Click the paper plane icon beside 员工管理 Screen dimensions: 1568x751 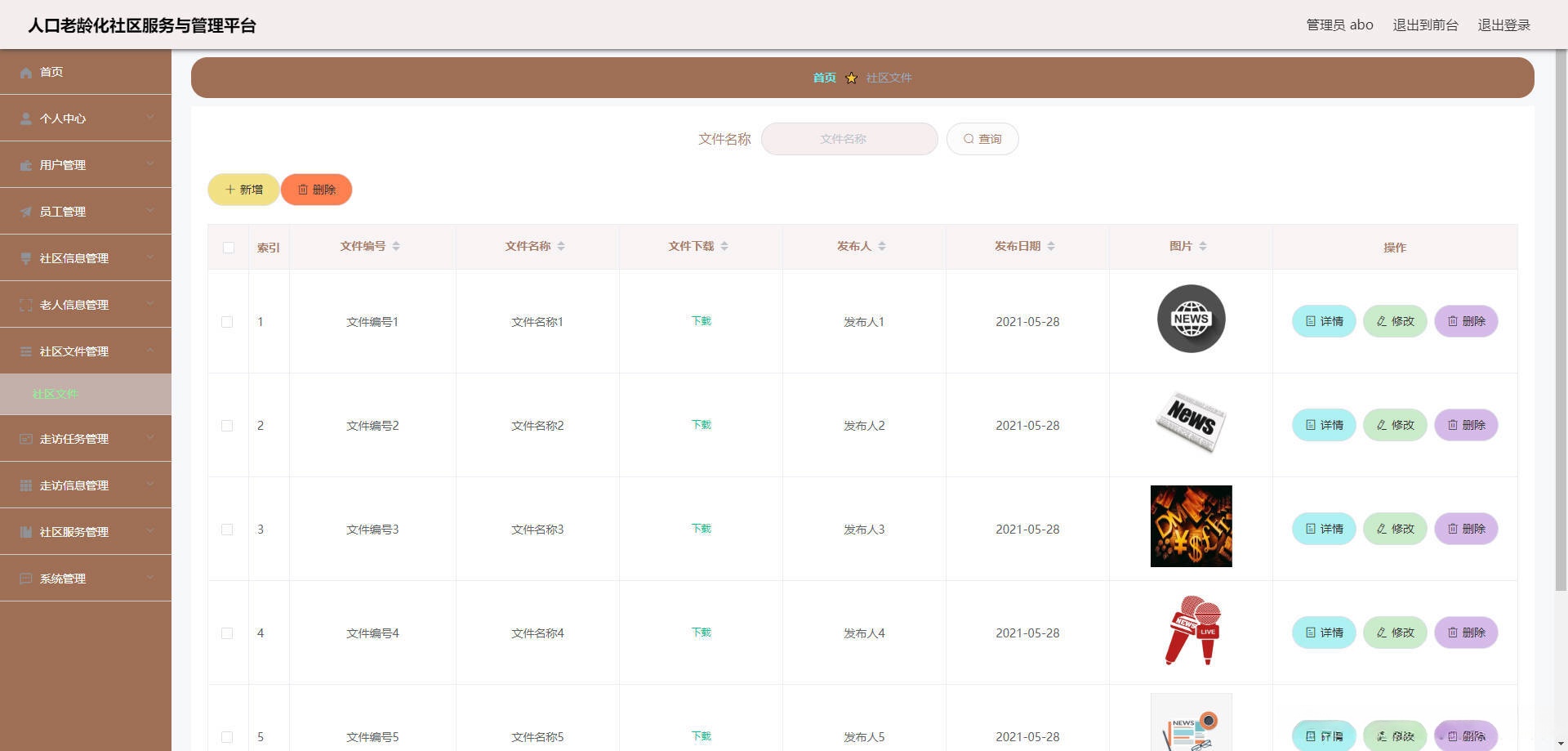pyautogui.click(x=26, y=212)
